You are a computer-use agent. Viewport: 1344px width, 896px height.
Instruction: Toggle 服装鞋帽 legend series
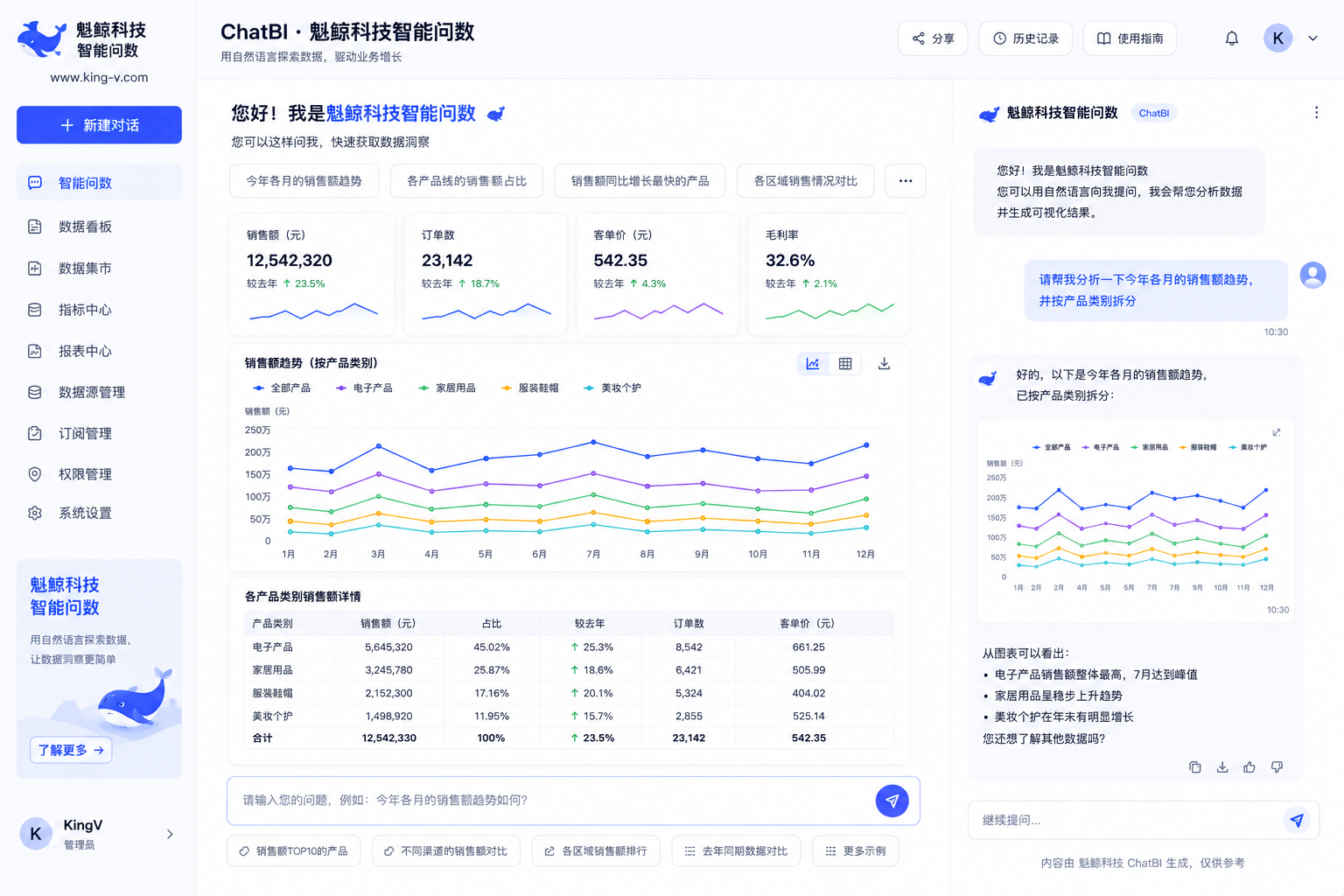529,388
